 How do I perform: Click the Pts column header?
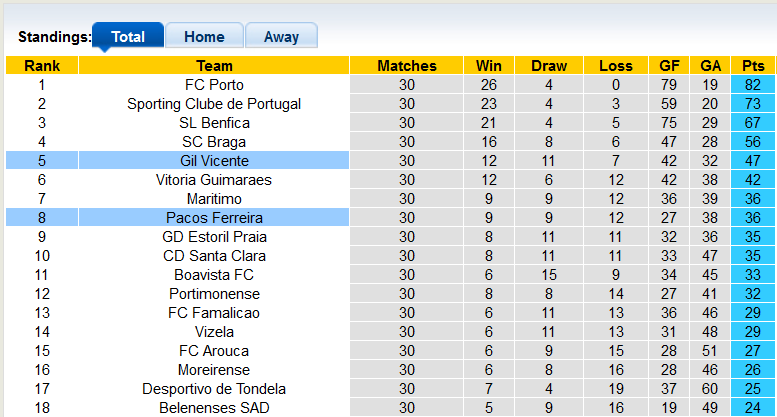tap(753, 66)
